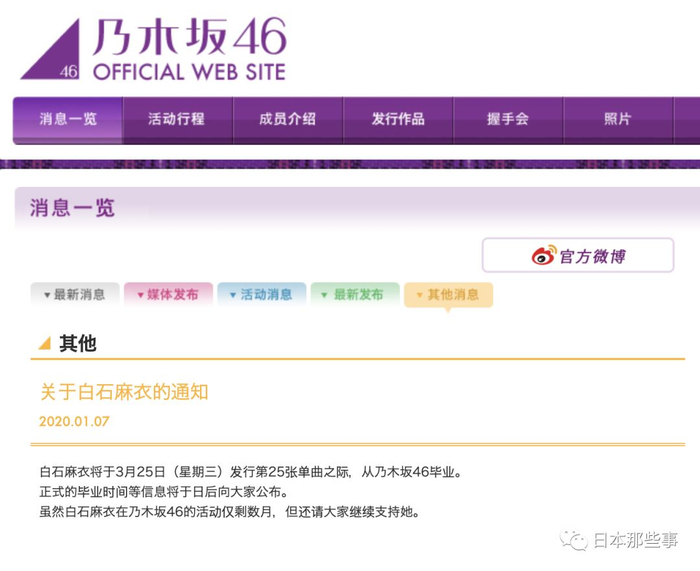The height and width of the screenshot is (571, 700).
Task: Click the arrow on 最新消息 tab
Action: point(47,295)
